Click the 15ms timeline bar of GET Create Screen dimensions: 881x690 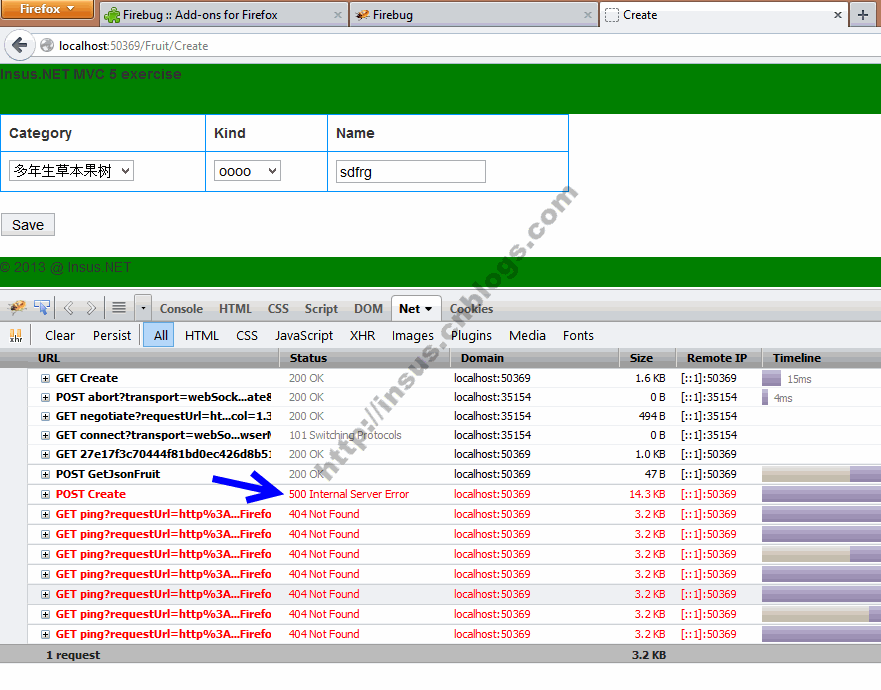[771, 378]
